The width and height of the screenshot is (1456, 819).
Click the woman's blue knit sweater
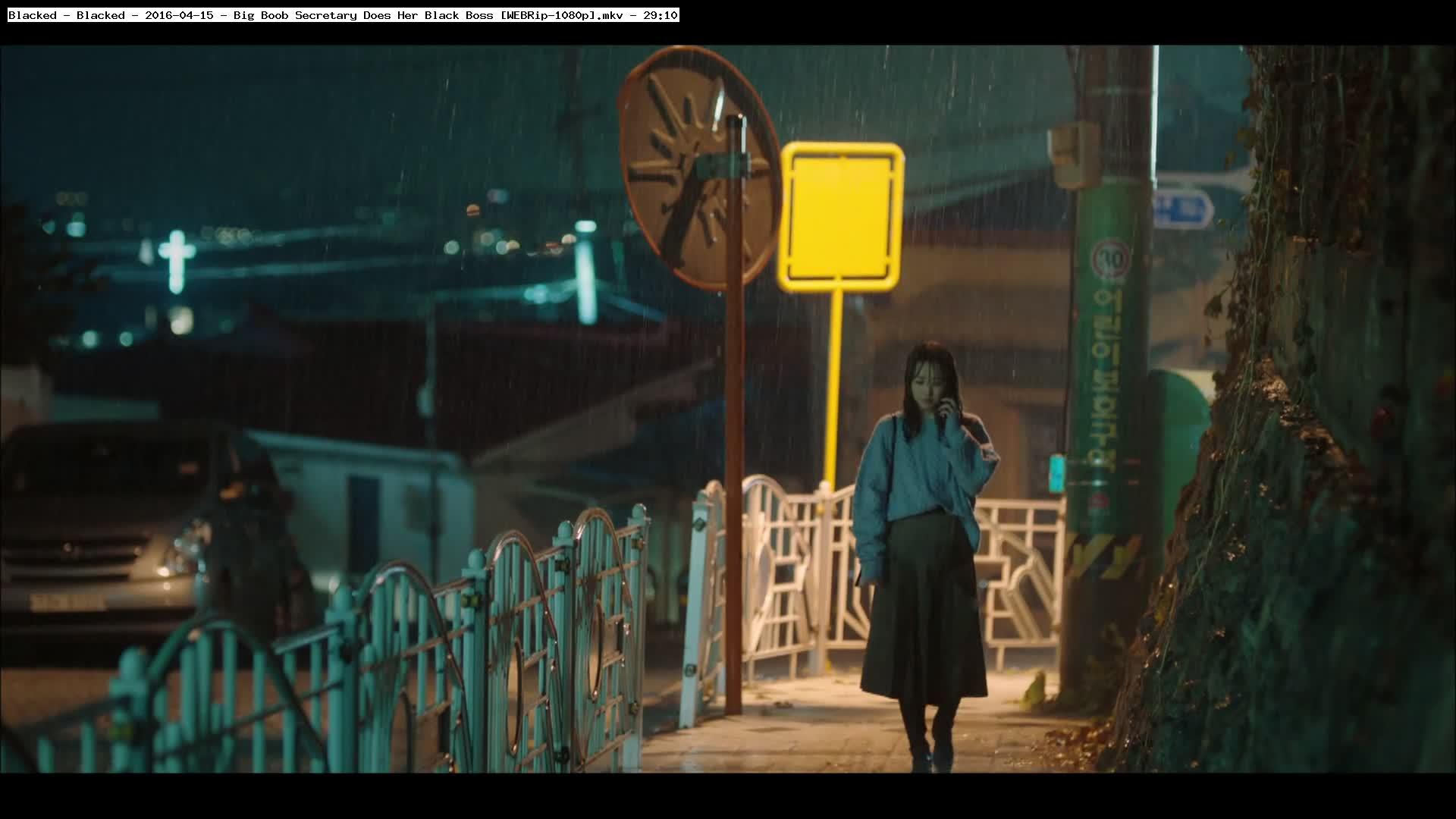918,474
